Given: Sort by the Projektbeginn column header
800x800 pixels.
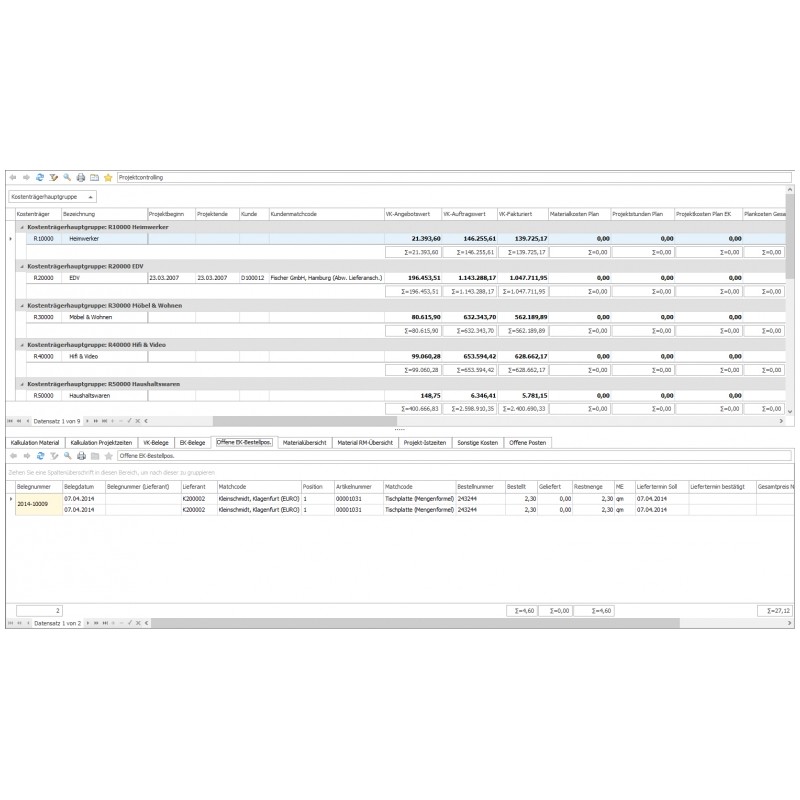Looking at the screenshot, I should pyautogui.click(x=171, y=214).
